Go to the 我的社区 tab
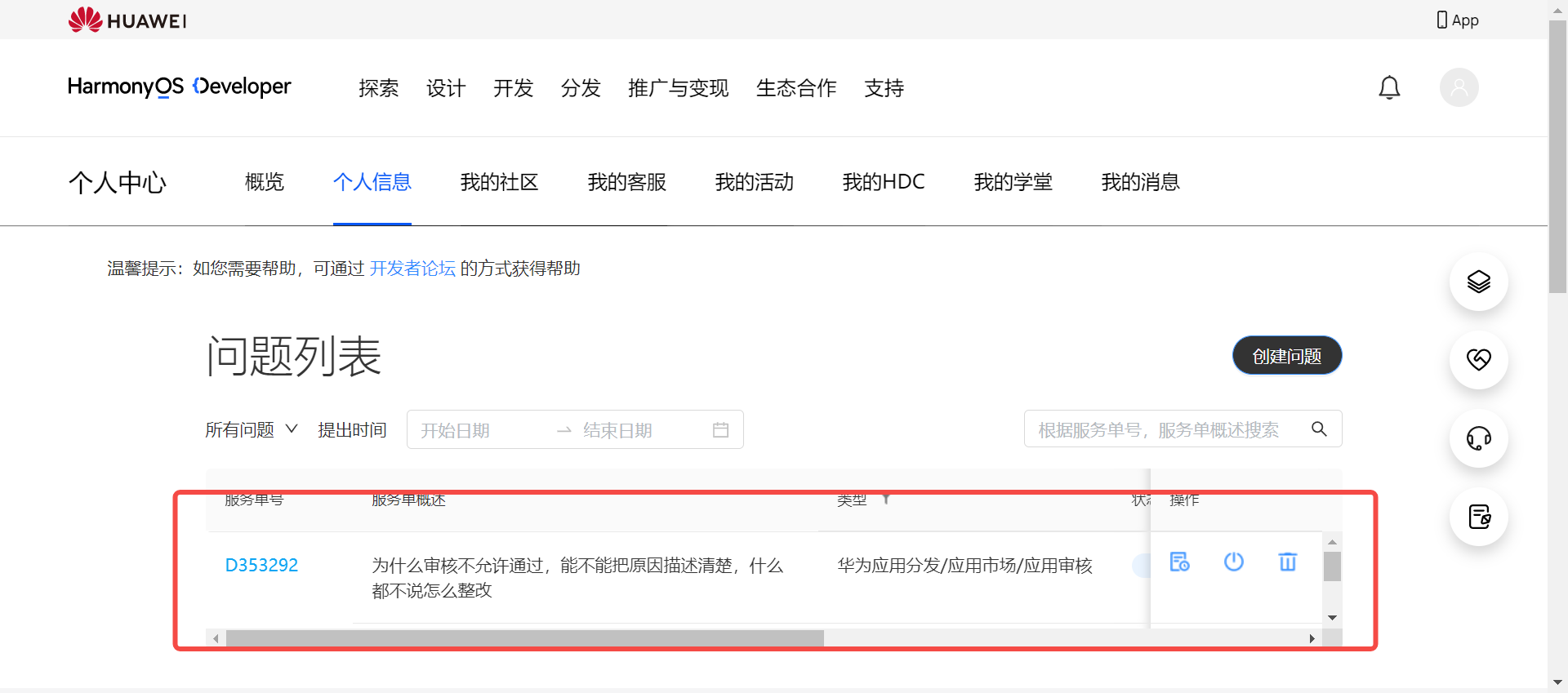The width and height of the screenshot is (1568, 693). (x=500, y=182)
